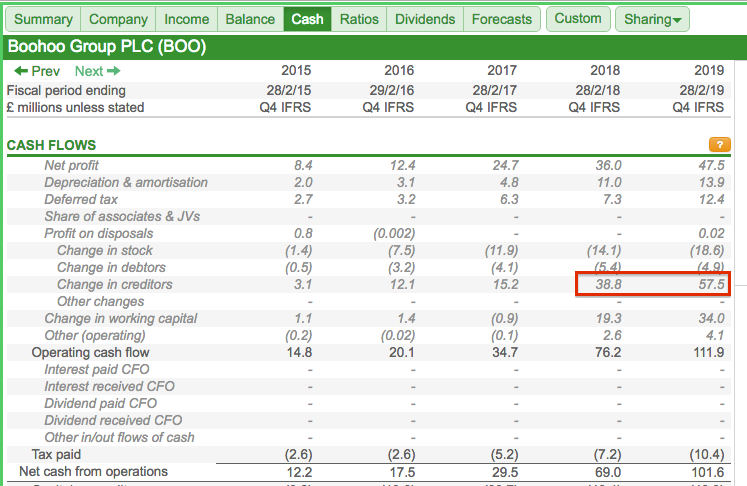The height and width of the screenshot is (486, 747).
Task: Click the Dividend paid CFO label
Action: point(101,404)
